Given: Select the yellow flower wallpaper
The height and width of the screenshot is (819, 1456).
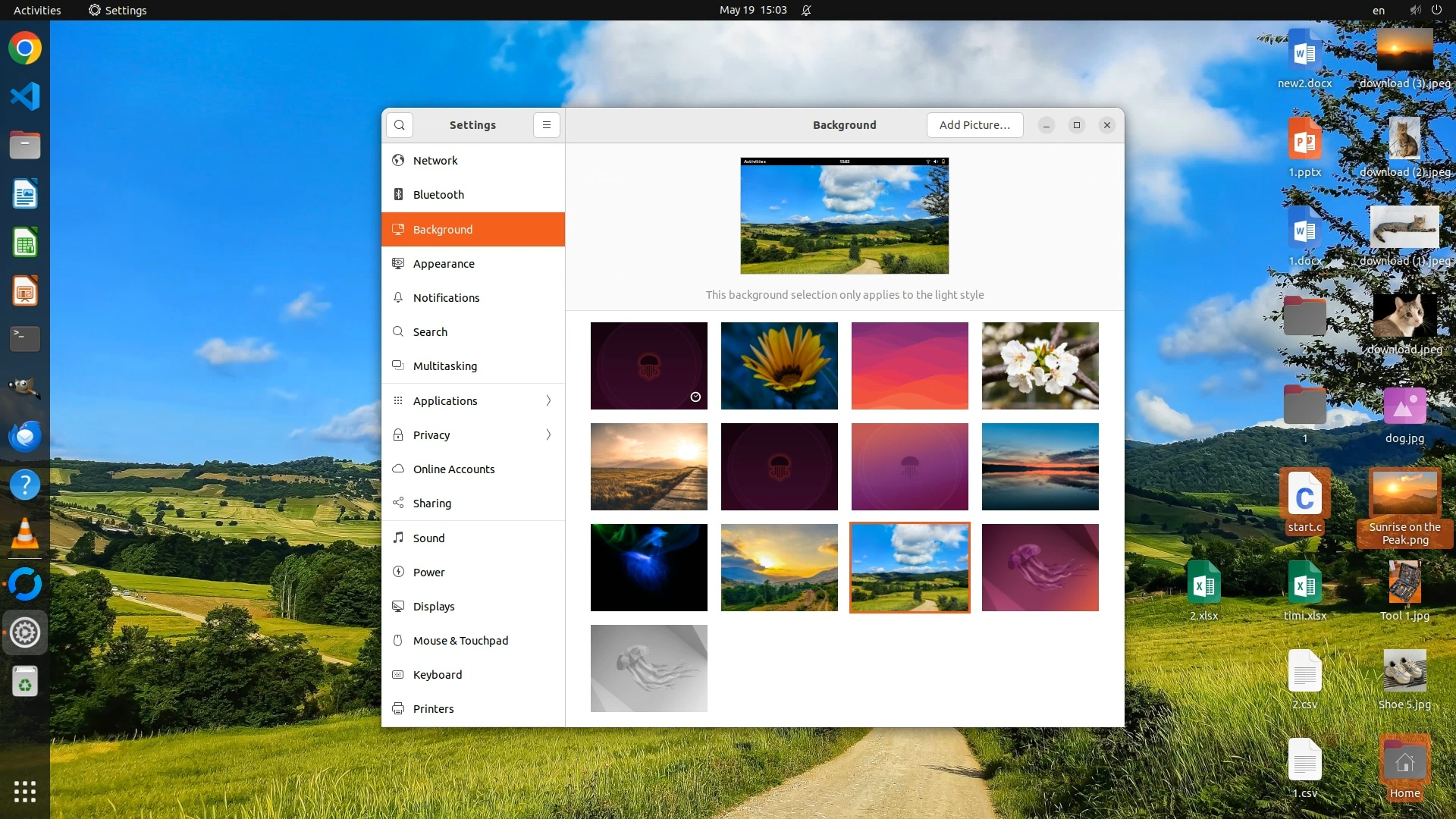Looking at the screenshot, I should 779,366.
